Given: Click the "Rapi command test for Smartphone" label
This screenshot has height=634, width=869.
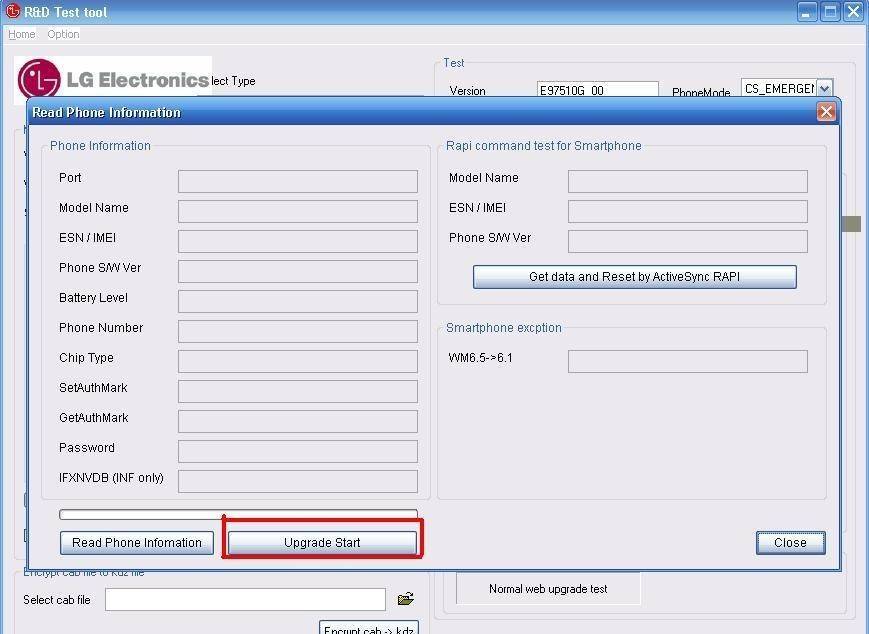Looking at the screenshot, I should tap(544, 145).
